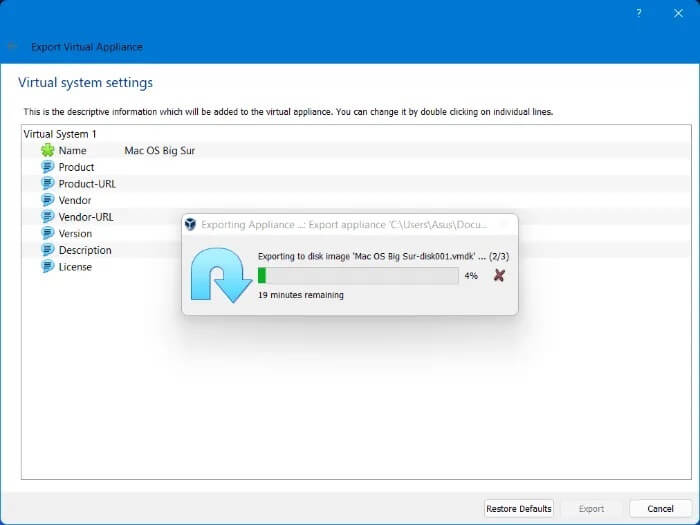Click the large blue export arrow icon
The image size is (700, 525).
coord(220,274)
